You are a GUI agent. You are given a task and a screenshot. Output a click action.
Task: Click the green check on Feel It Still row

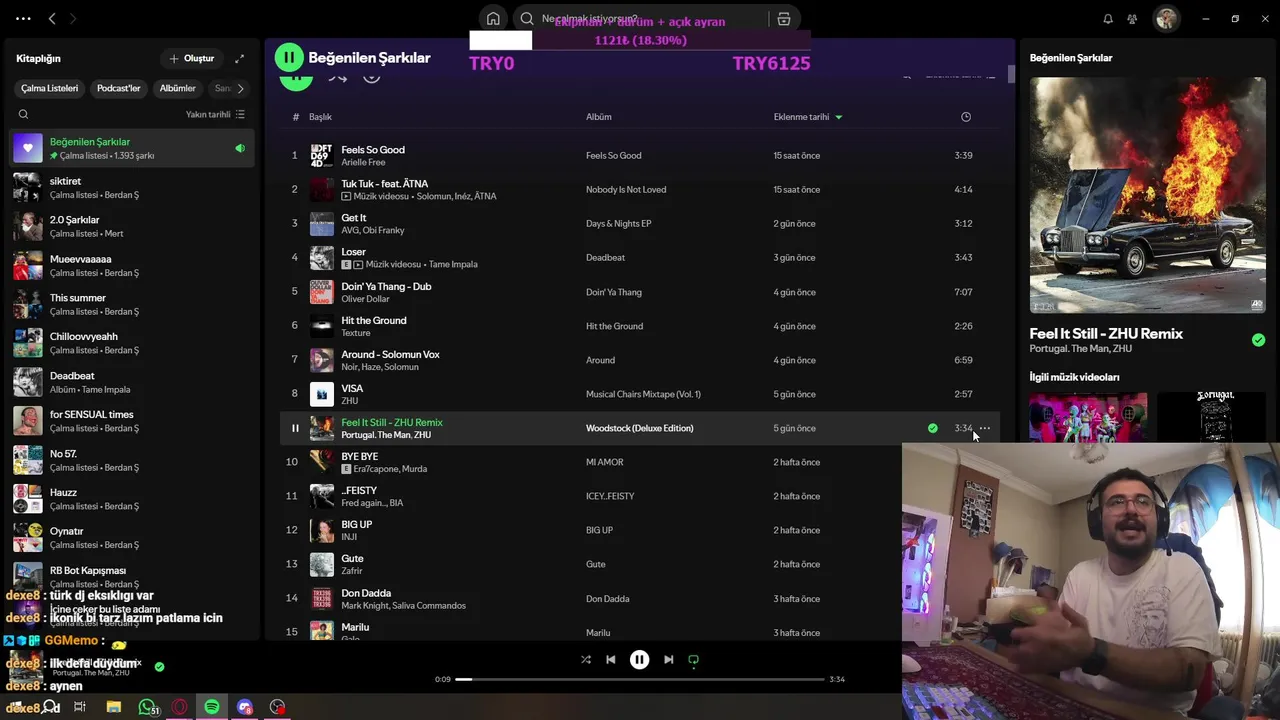coord(933,428)
